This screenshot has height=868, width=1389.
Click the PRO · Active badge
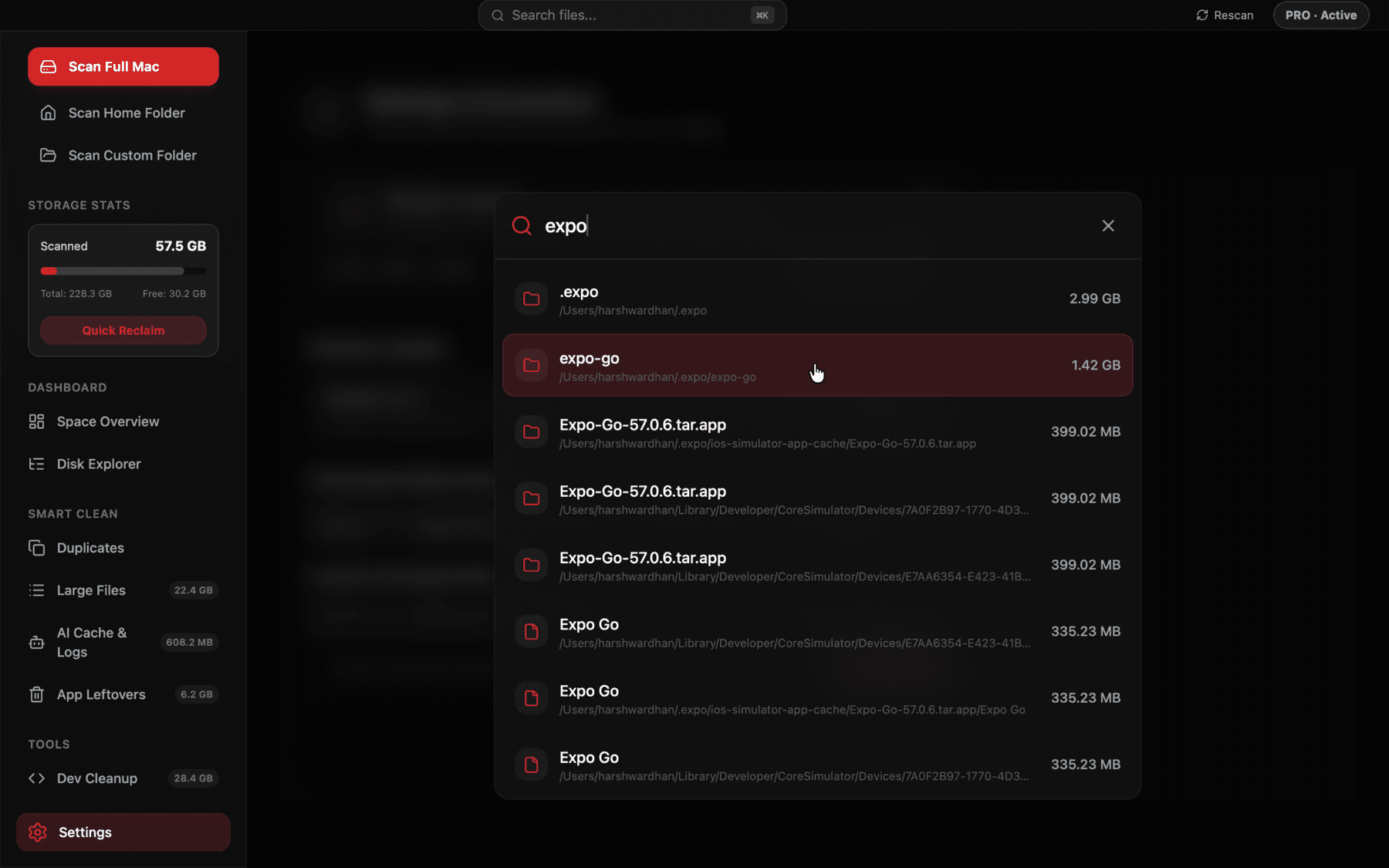[x=1321, y=15]
